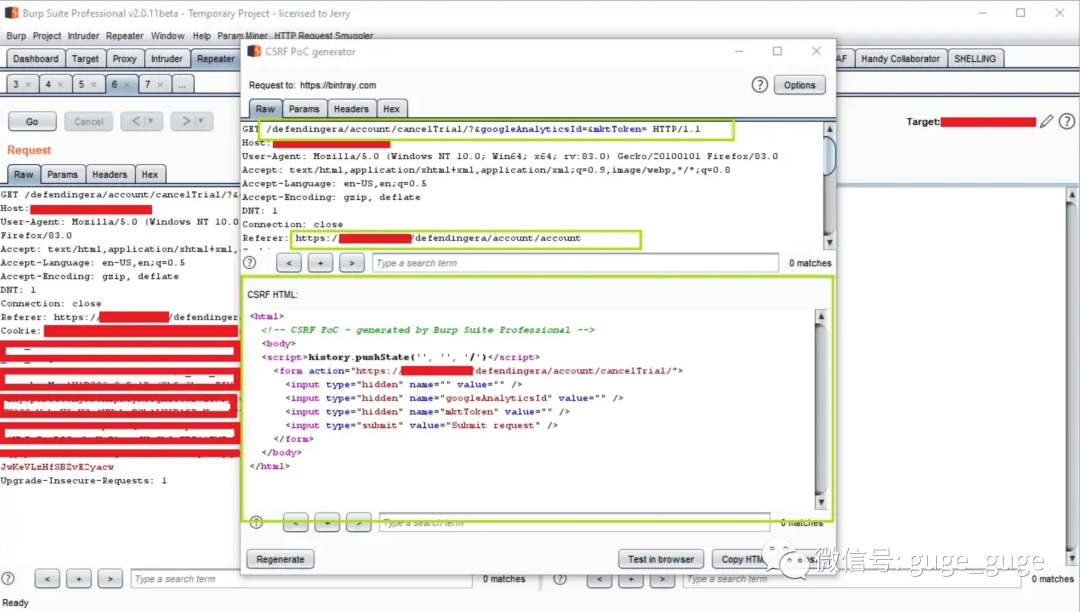The height and width of the screenshot is (612, 1080).
Task: Open the Intruder menu
Action: (x=83, y=36)
